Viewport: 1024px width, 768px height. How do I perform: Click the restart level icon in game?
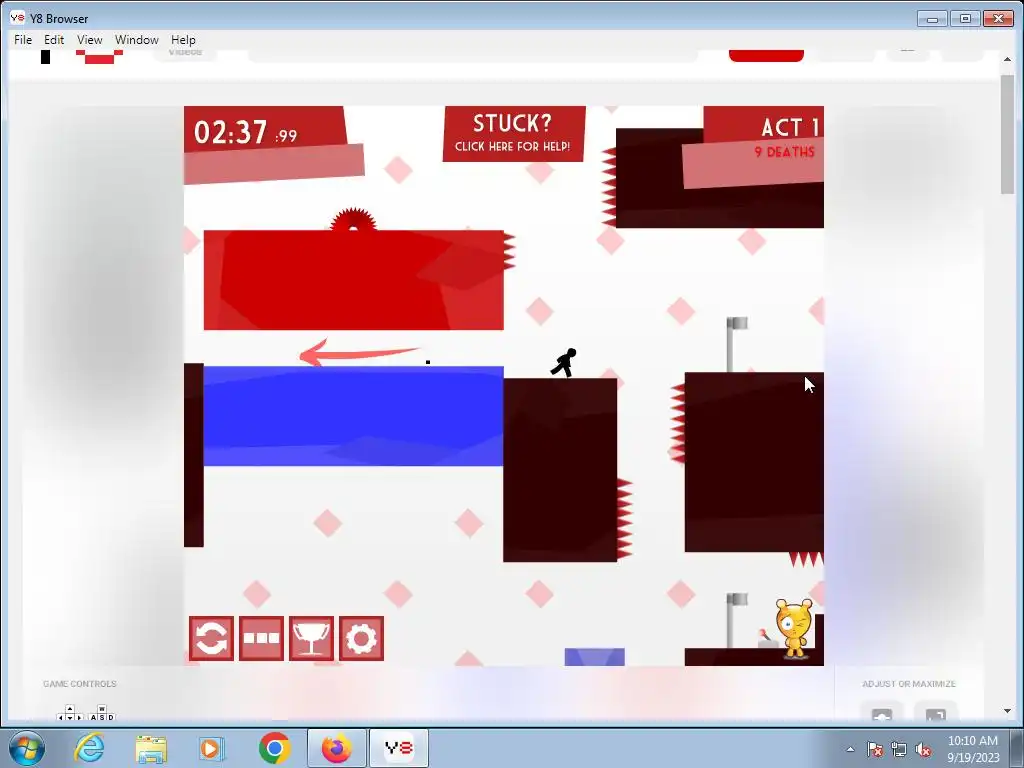point(212,638)
